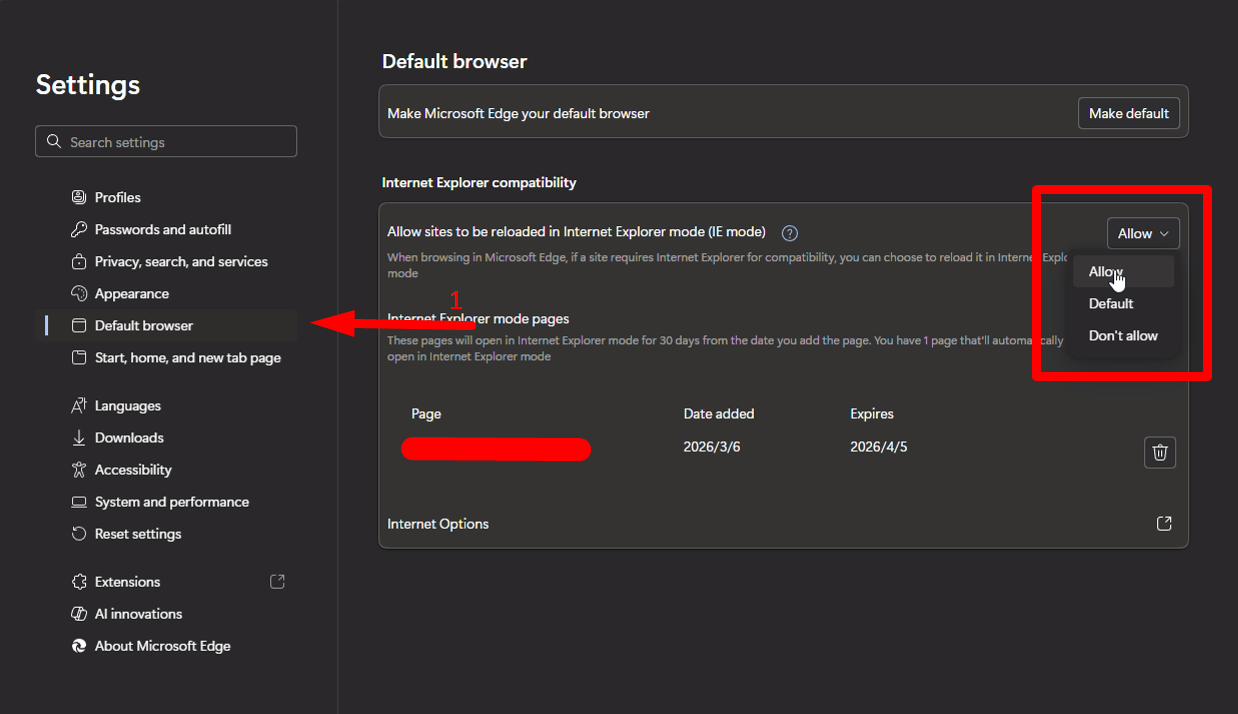
Task: Click the Date added column header
Action: 719,413
